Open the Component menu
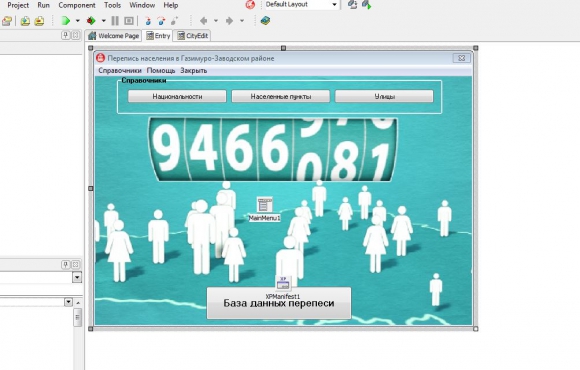The width and height of the screenshot is (580, 370). pyautogui.click(x=77, y=5)
